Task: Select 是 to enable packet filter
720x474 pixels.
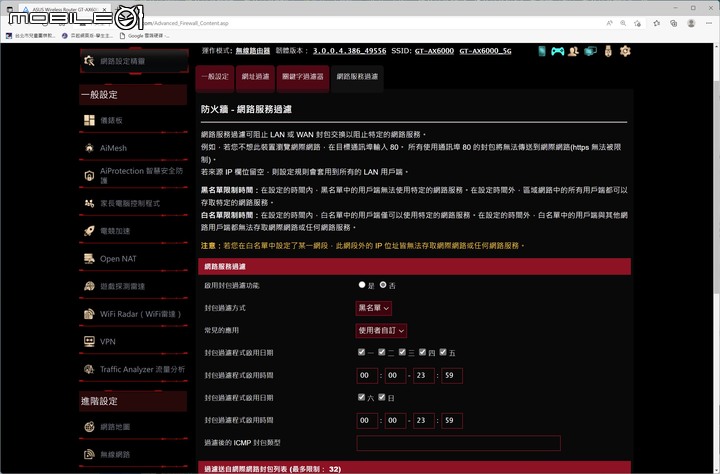Action: (362, 285)
